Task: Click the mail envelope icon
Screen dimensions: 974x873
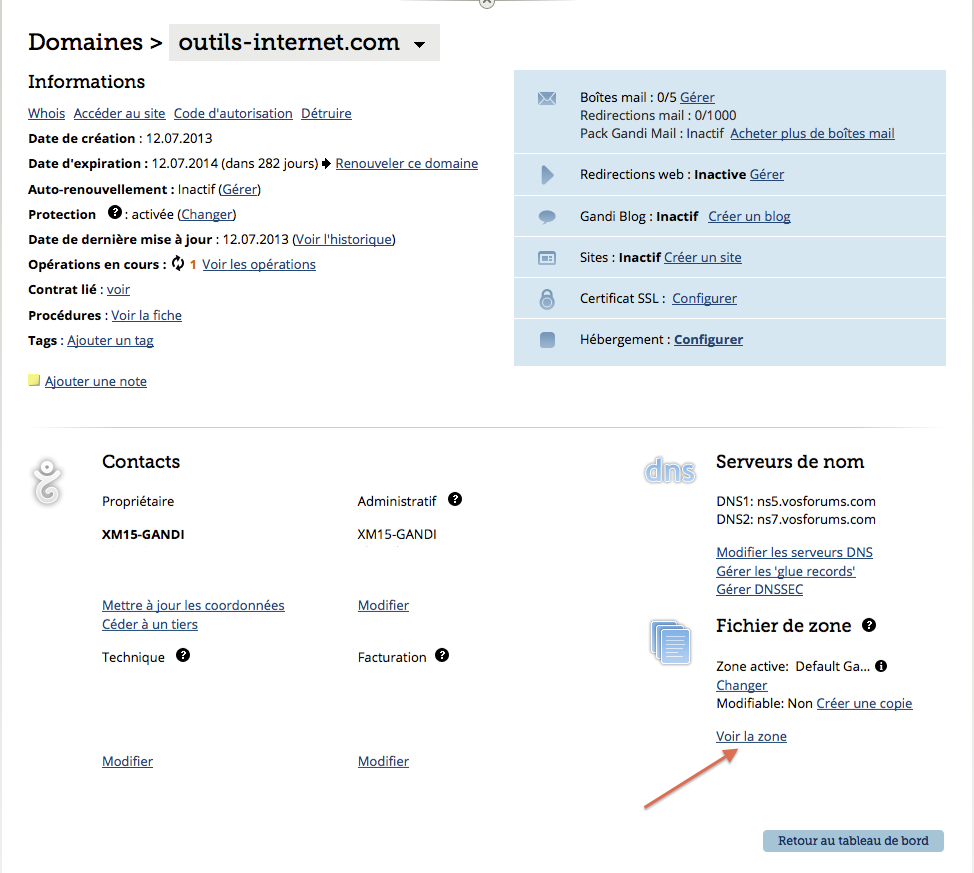Action: point(547,98)
